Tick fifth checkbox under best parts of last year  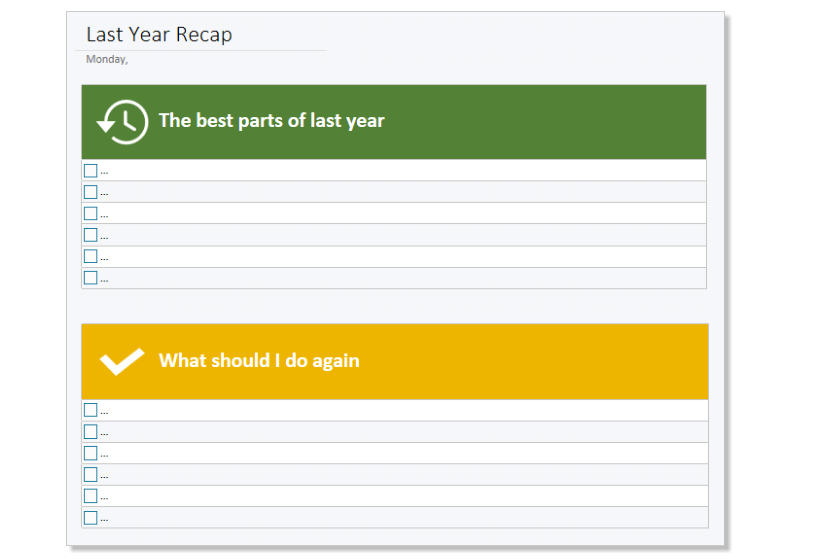90,257
